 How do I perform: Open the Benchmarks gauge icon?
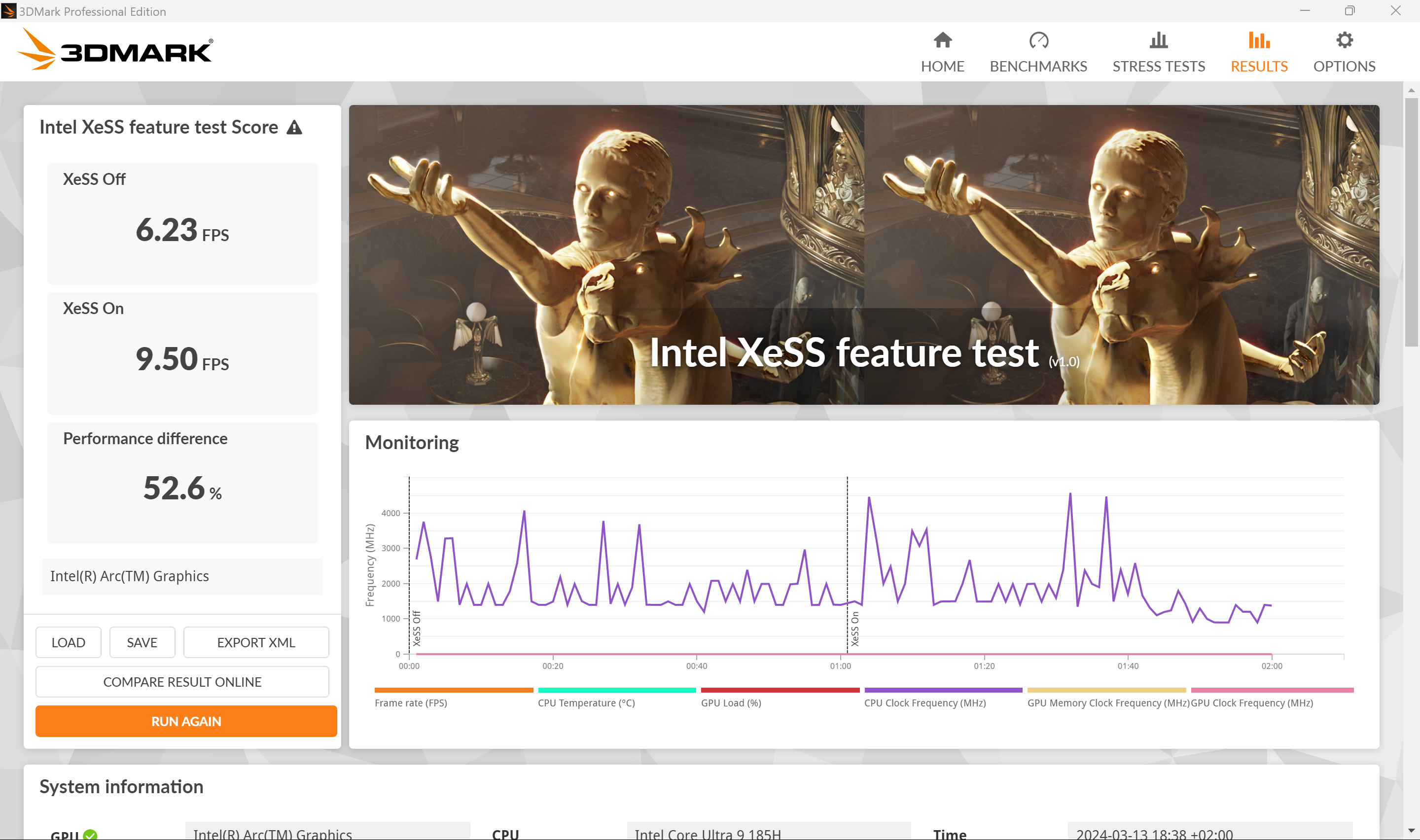coord(1038,40)
